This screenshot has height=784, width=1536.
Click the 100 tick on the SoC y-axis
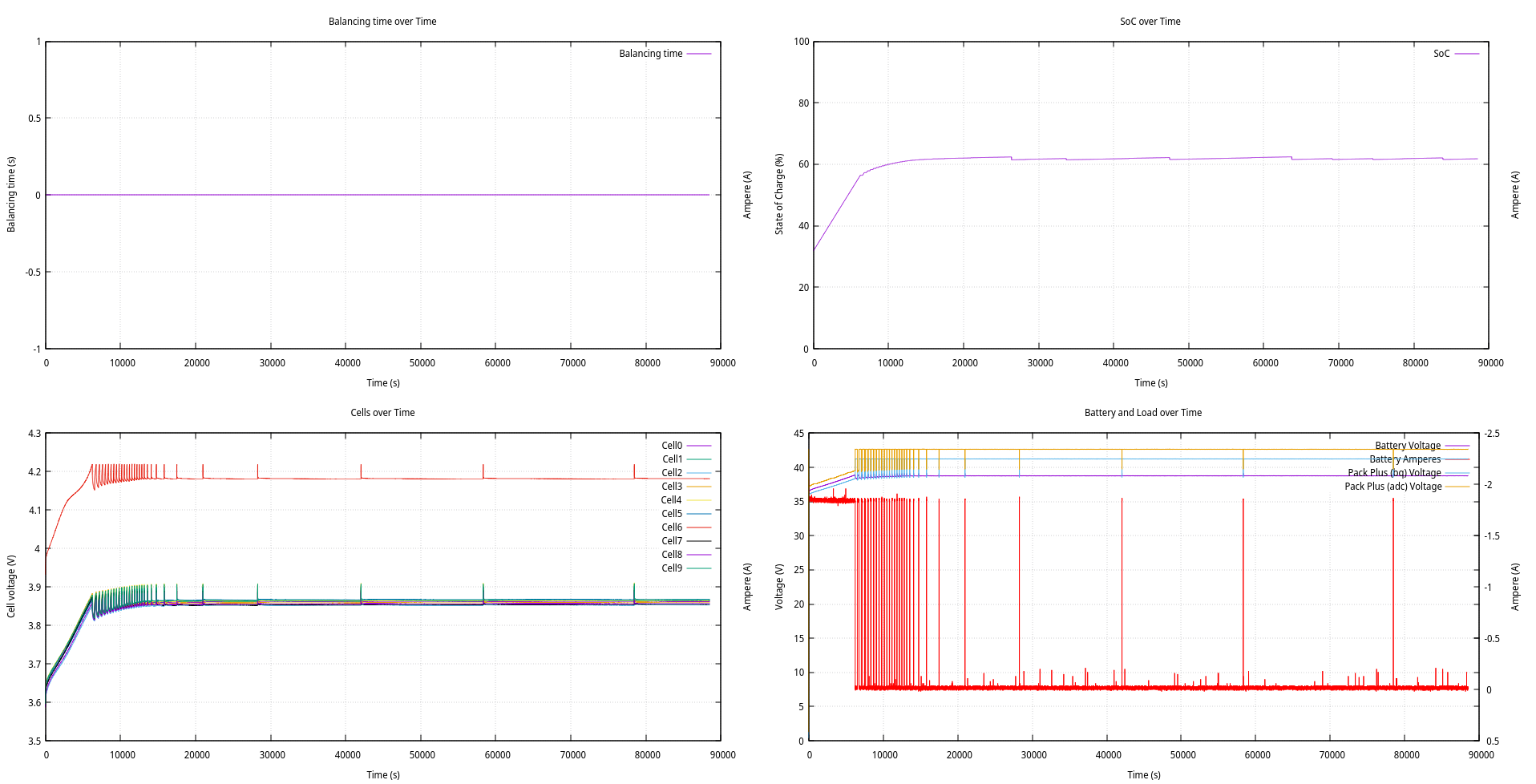tap(802, 42)
